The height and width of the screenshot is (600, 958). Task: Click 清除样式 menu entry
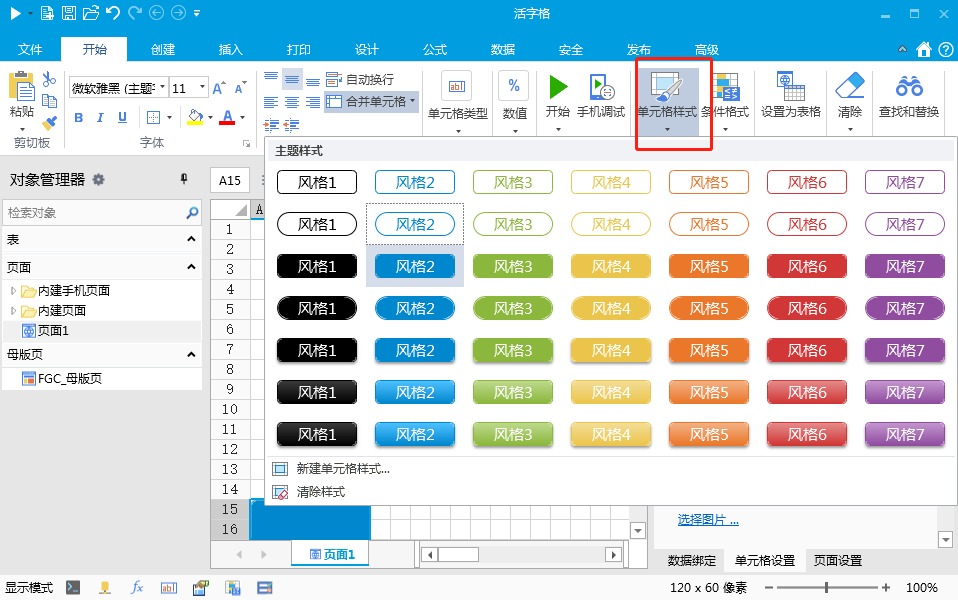coord(321,492)
